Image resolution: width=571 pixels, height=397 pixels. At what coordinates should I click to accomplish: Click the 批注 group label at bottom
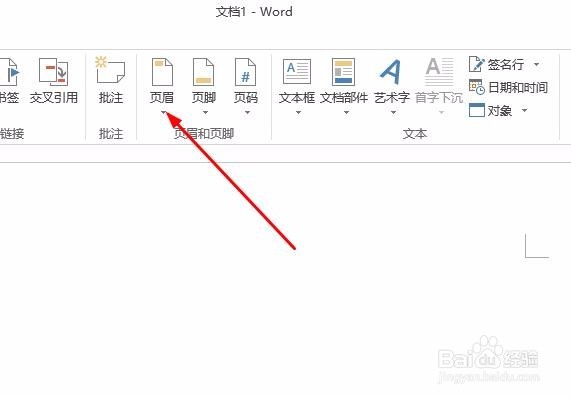[x=111, y=134]
